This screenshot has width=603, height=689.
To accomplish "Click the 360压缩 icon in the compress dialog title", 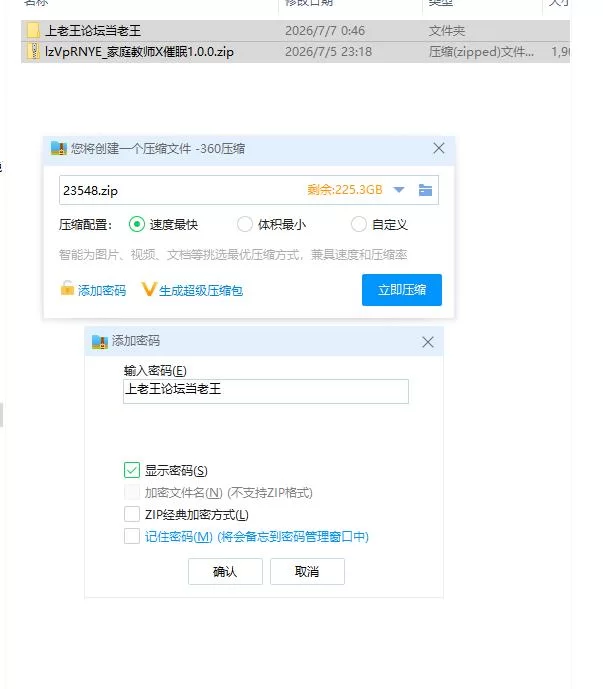I will [58, 148].
